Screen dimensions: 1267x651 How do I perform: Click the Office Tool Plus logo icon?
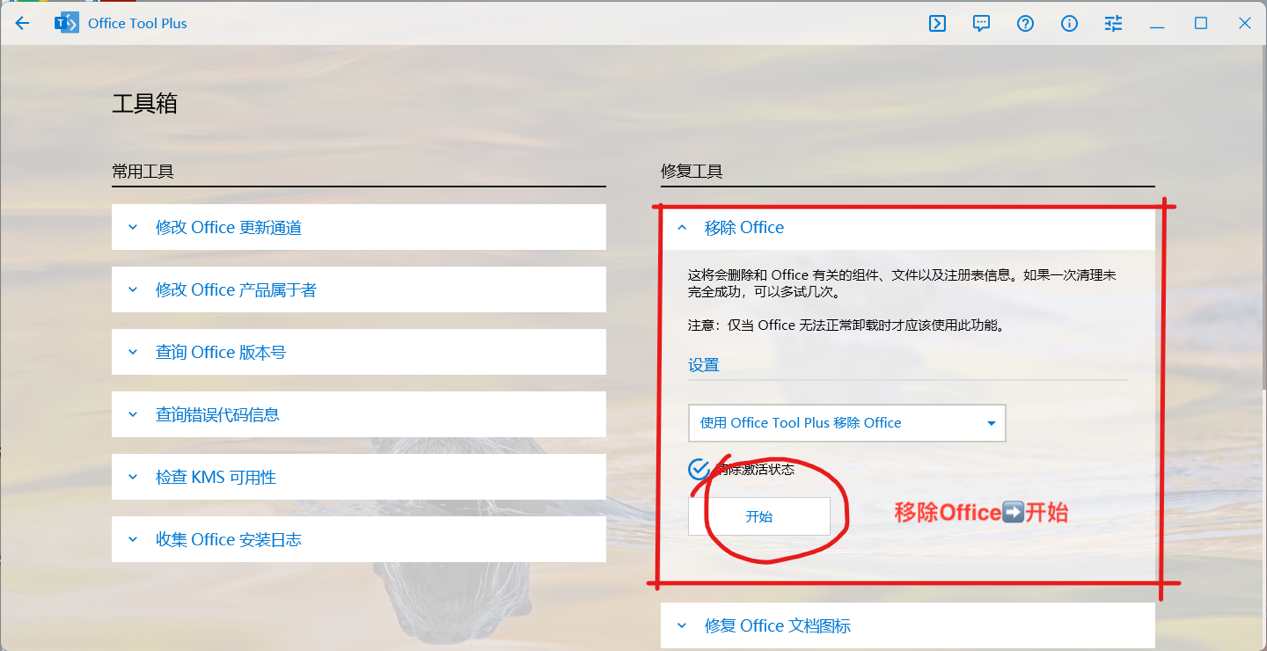(67, 23)
